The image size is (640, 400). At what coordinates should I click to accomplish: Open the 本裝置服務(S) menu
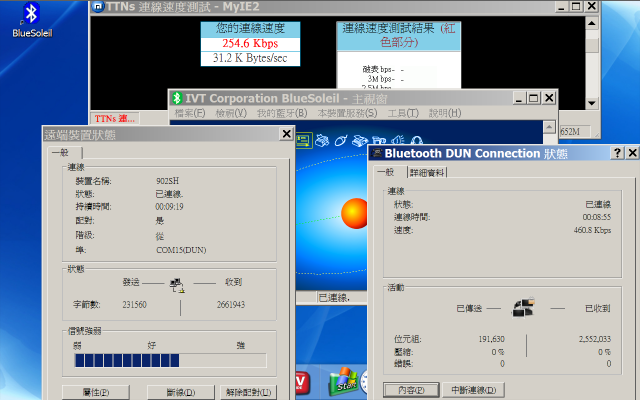click(347, 113)
